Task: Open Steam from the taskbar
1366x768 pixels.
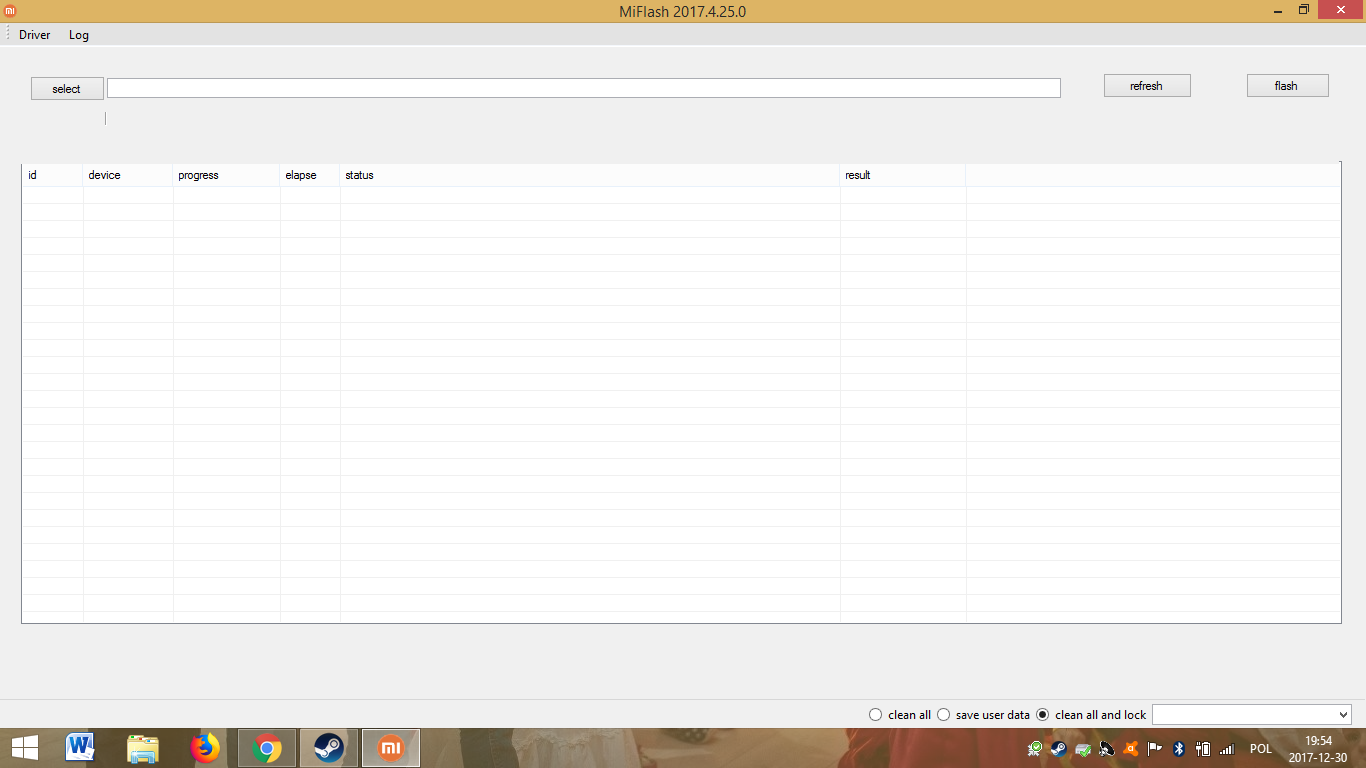Action: tap(329, 748)
